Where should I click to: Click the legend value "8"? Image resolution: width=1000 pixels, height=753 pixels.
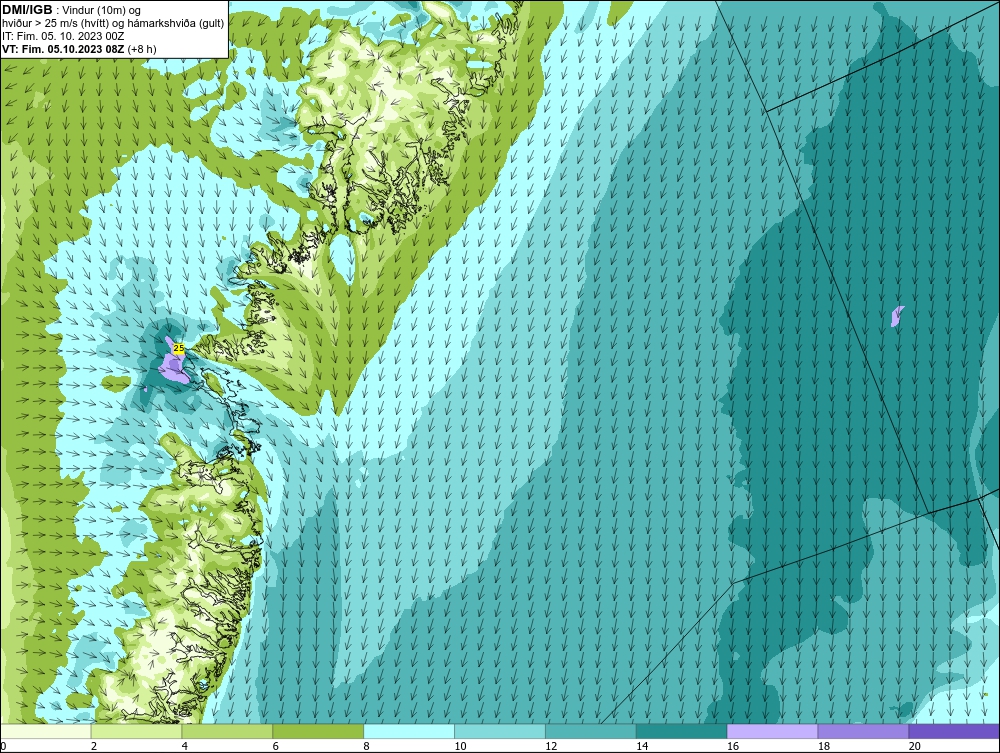click(366, 746)
